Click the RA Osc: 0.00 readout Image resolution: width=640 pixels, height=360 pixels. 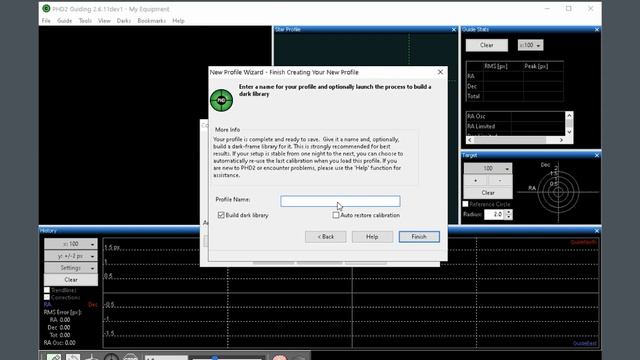60,343
